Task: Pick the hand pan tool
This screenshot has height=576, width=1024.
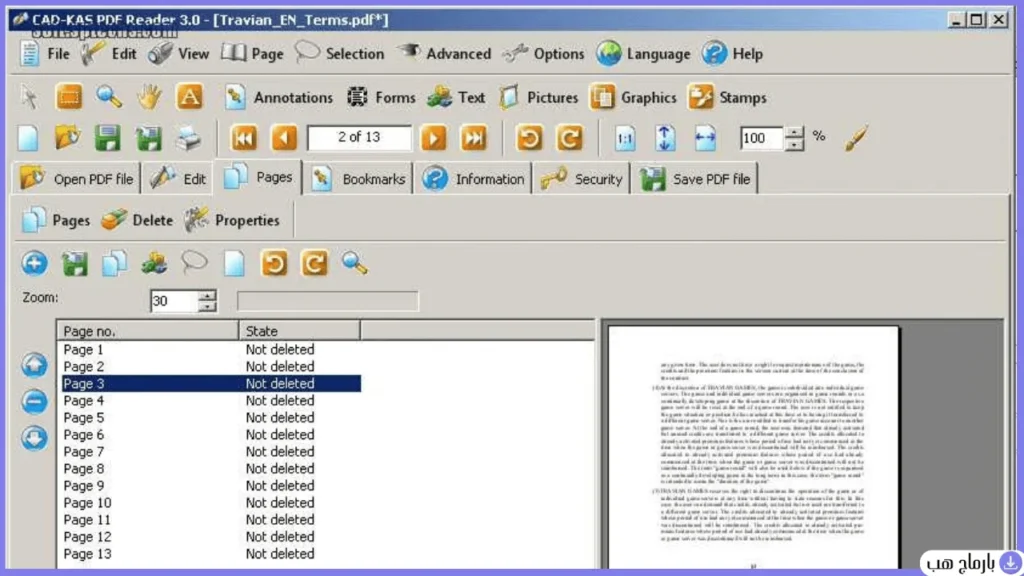Action: click(x=149, y=97)
